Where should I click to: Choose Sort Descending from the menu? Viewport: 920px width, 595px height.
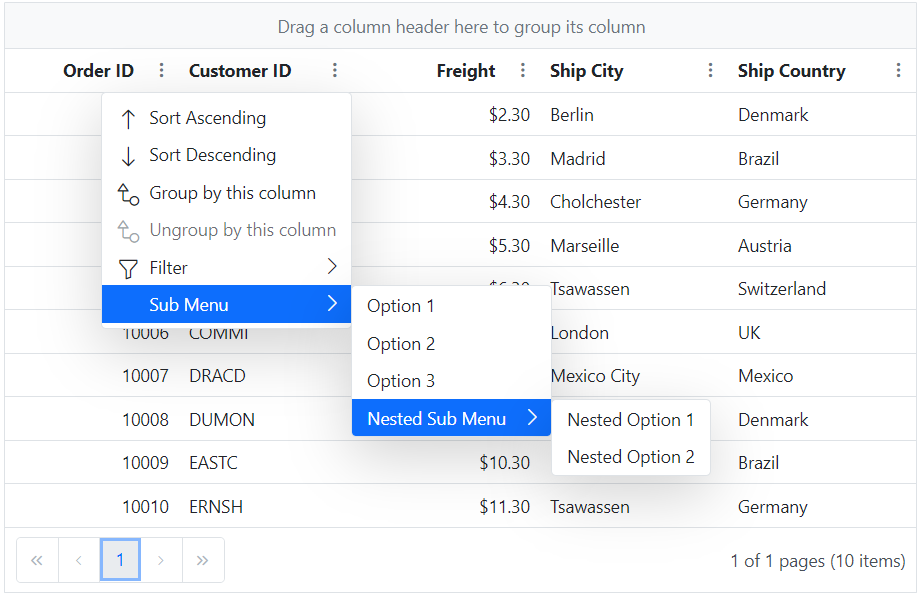[226, 155]
